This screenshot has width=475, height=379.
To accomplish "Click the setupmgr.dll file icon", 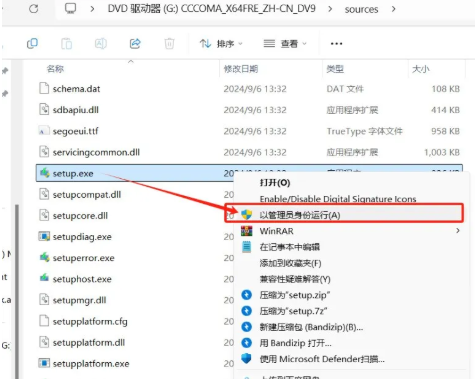I will coord(44,300).
